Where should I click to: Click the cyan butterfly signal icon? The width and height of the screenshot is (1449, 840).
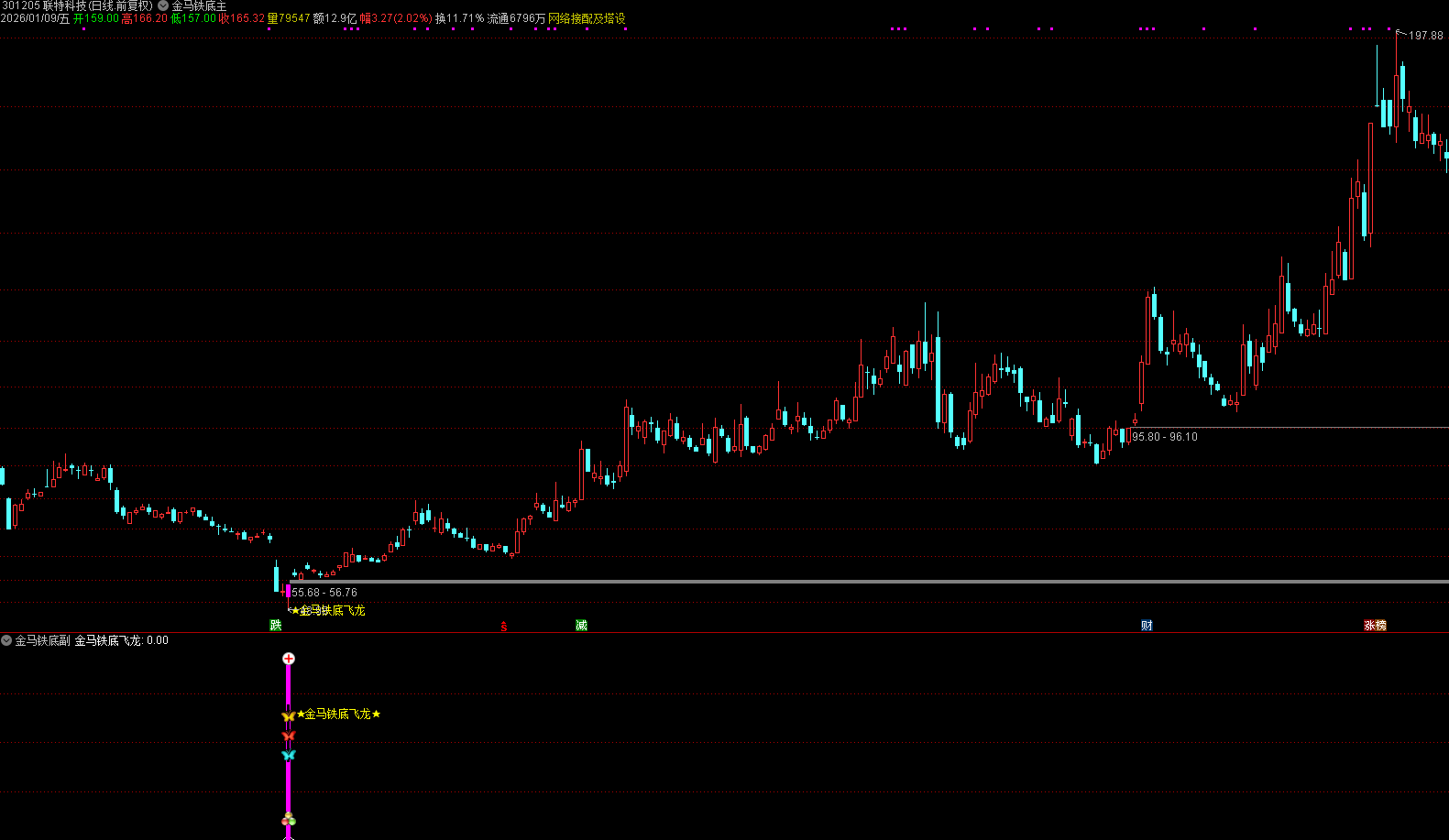289,755
